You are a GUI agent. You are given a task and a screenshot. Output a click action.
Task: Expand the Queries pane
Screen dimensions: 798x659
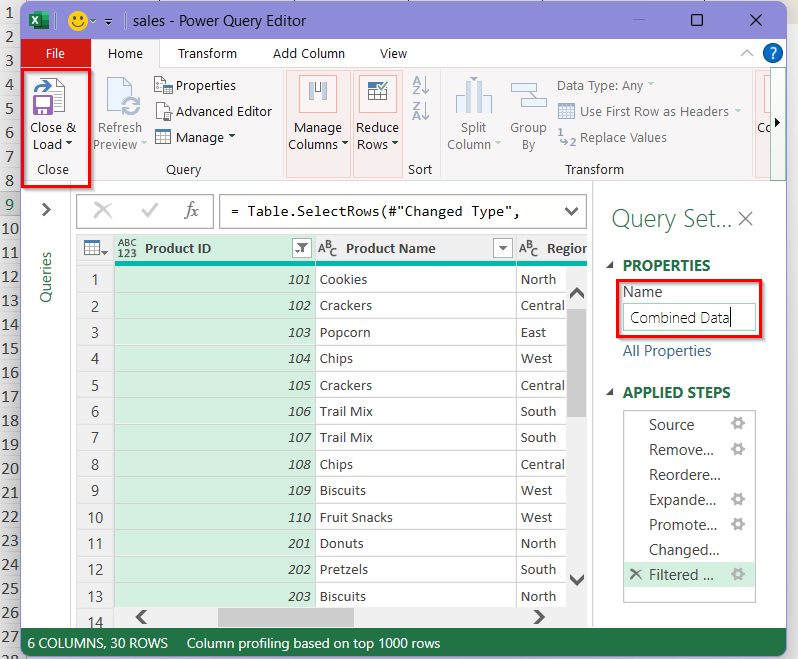[x=46, y=210]
